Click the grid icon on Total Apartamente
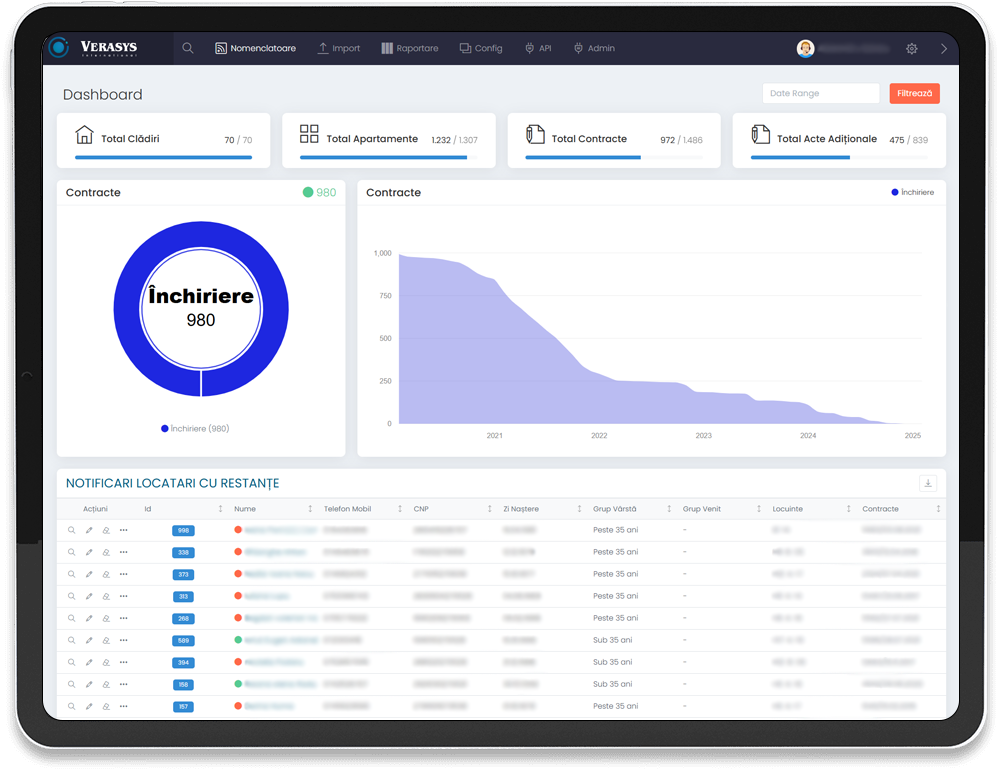 click(x=309, y=135)
